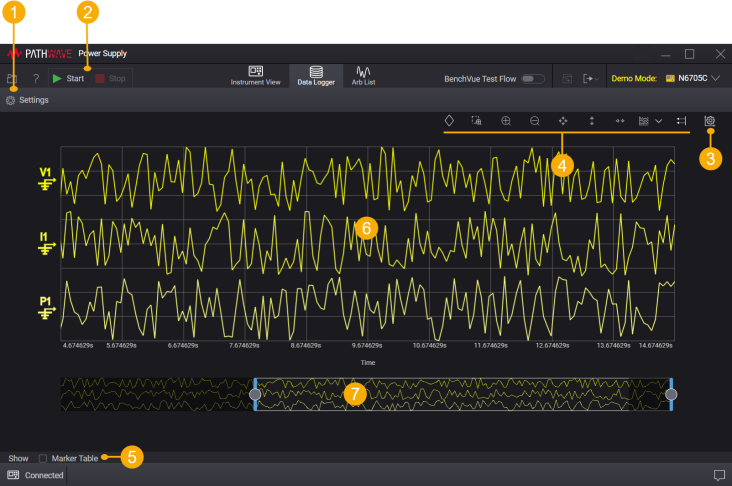Click the unselected overview region
Image resolution: width=732 pixels, height=486 pixels.
tap(157, 394)
